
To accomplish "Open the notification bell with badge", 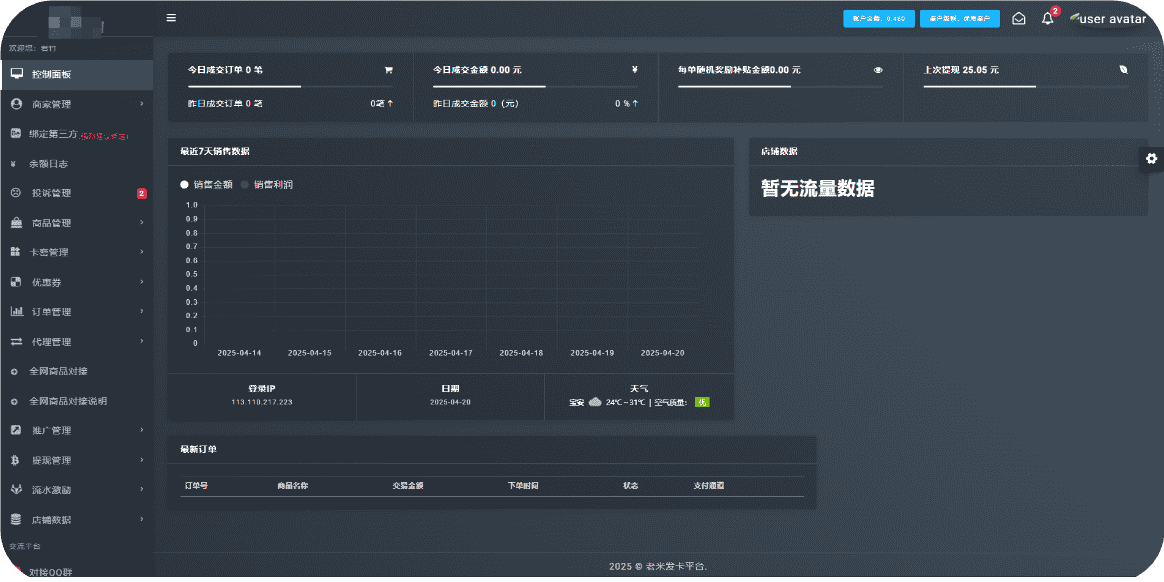I will click(1047, 18).
